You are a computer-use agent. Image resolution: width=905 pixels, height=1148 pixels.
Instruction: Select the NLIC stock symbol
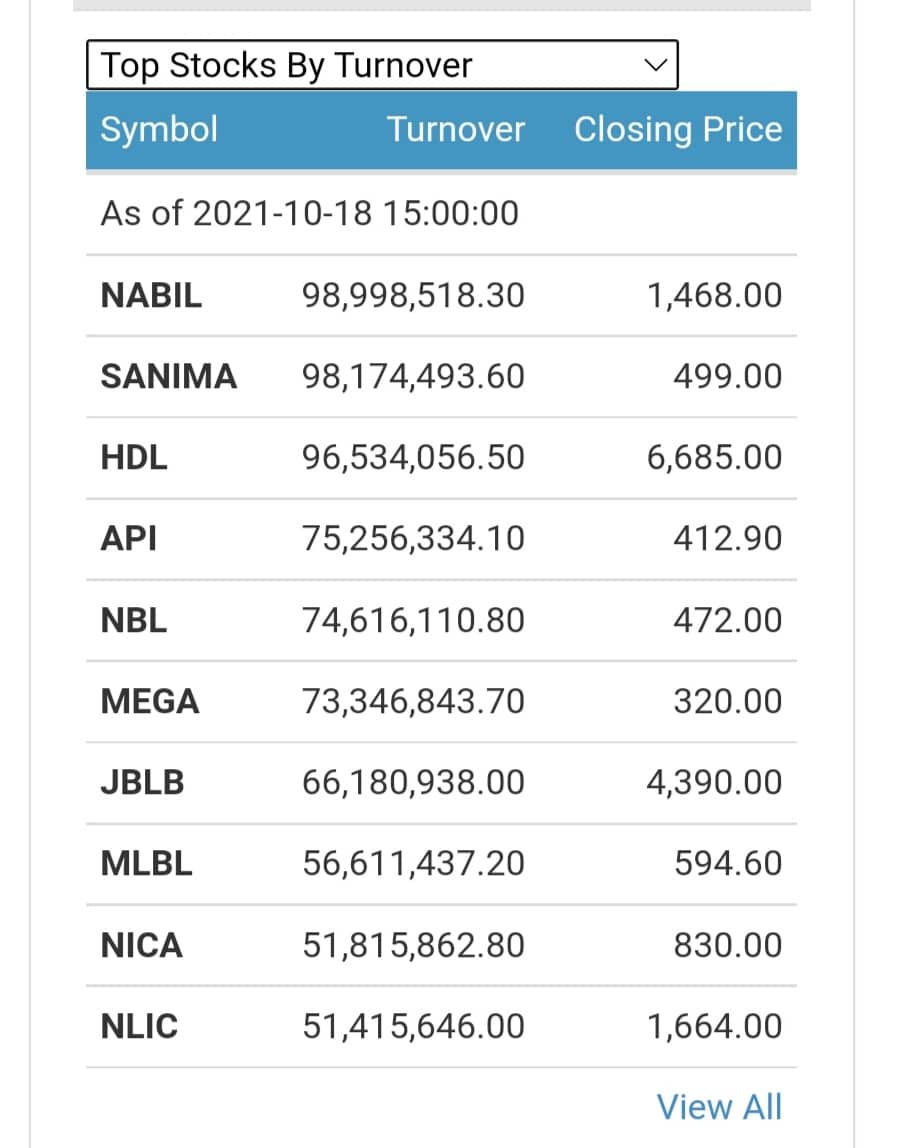click(x=139, y=1027)
